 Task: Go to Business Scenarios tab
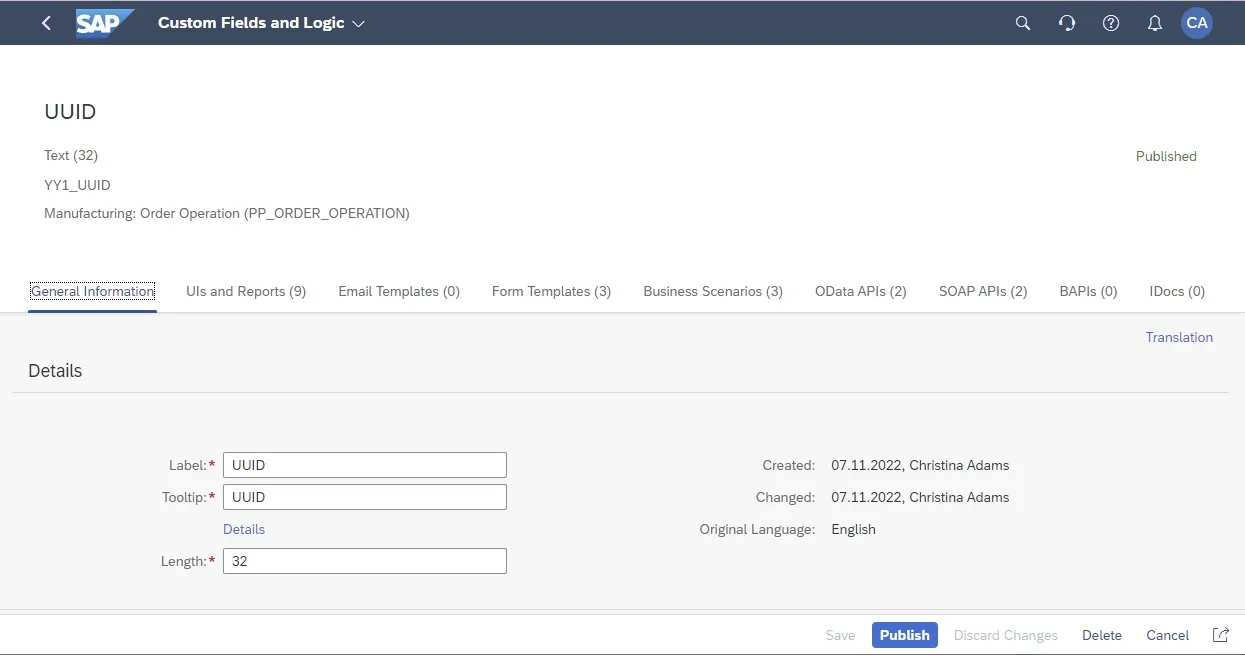pyautogui.click(x=712, y=291)
